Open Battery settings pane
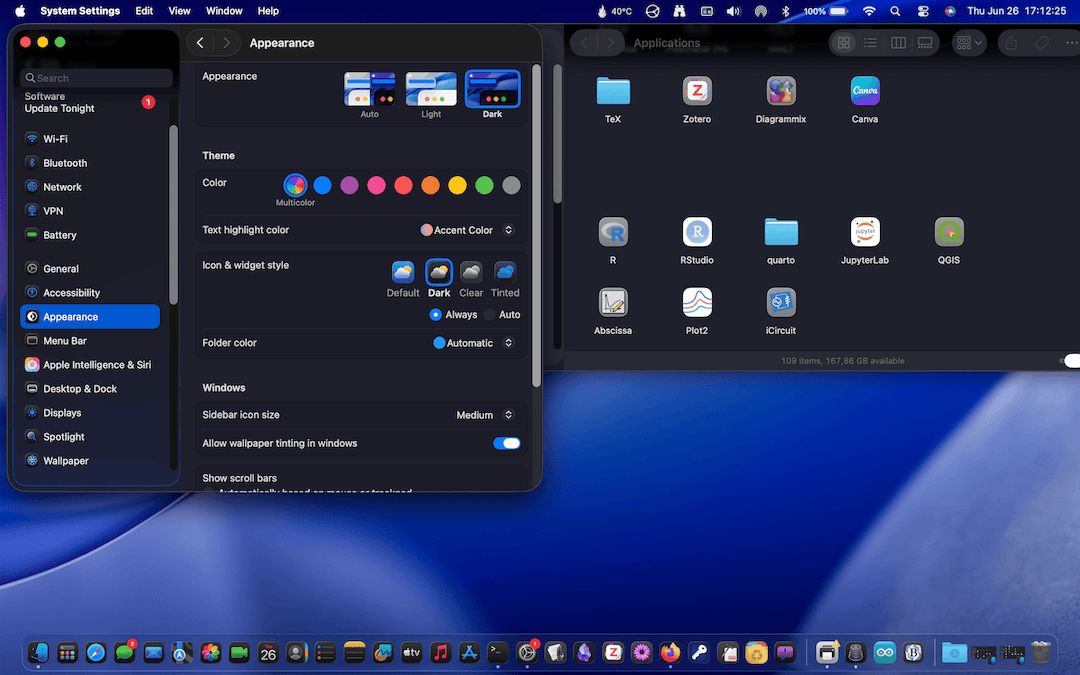 coord(90,235)
